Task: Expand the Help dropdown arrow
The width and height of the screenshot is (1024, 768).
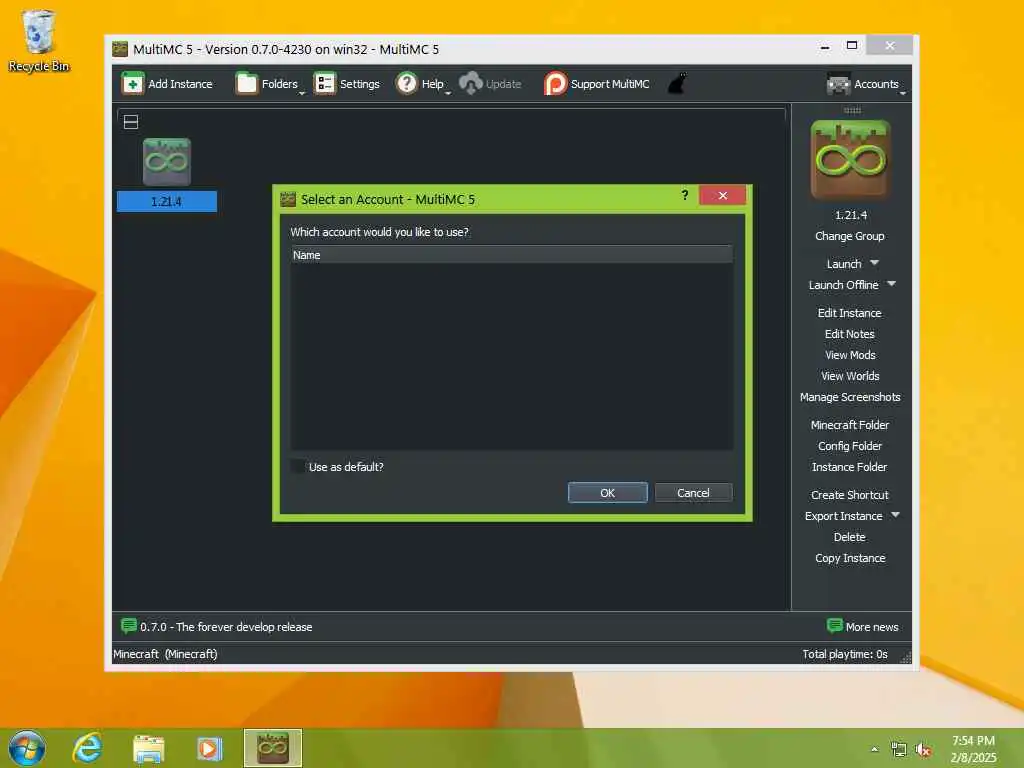Action: tap(448, 93)
